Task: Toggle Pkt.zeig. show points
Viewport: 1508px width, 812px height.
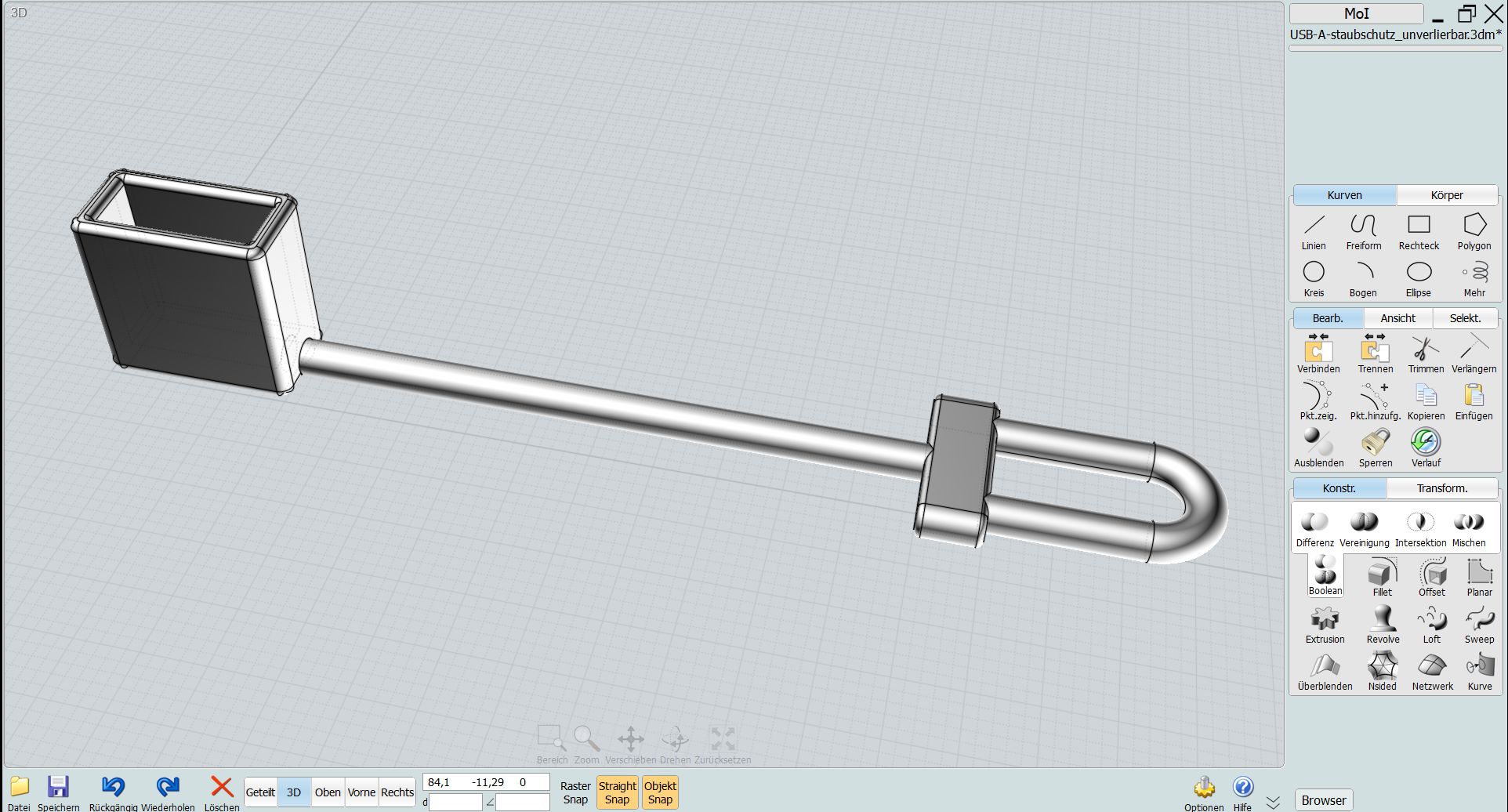Action: (1318, 401)
